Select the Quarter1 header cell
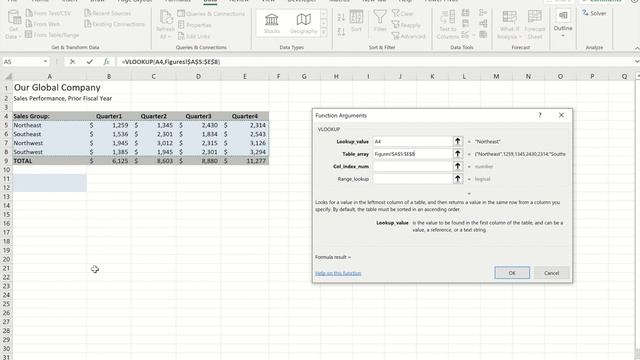 click(109, 116)
